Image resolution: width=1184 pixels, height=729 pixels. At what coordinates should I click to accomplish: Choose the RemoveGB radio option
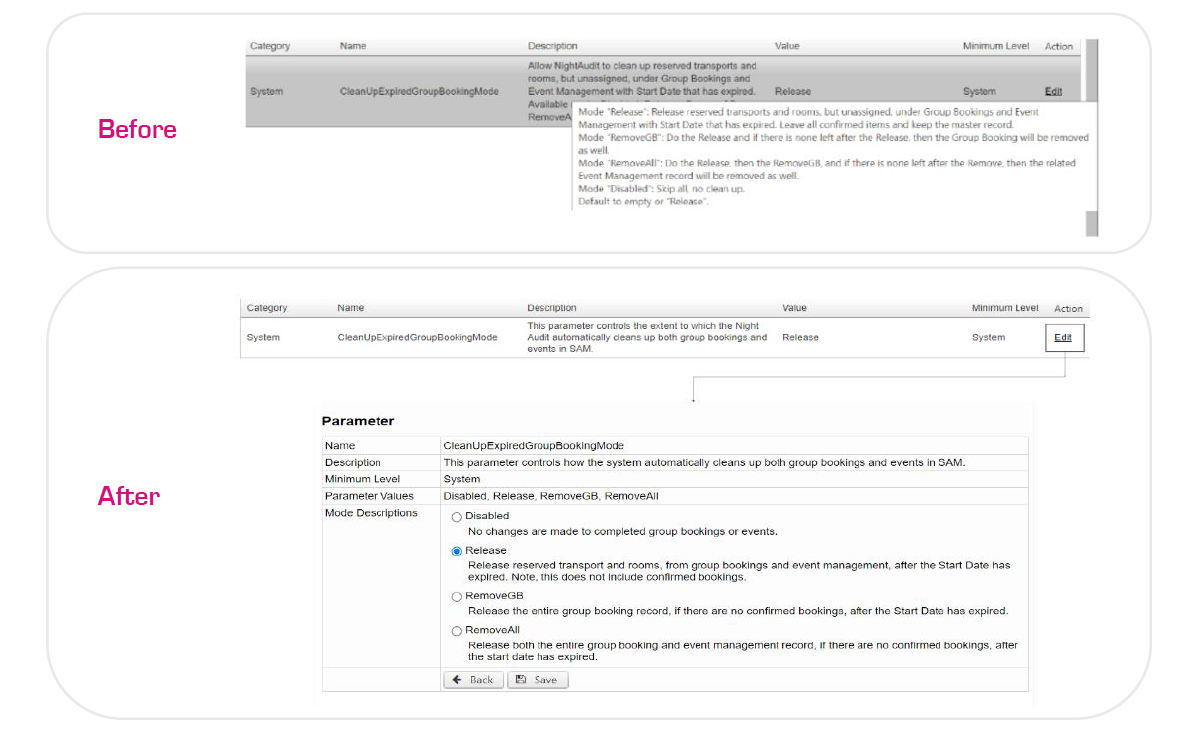click(x=457, y=597)
